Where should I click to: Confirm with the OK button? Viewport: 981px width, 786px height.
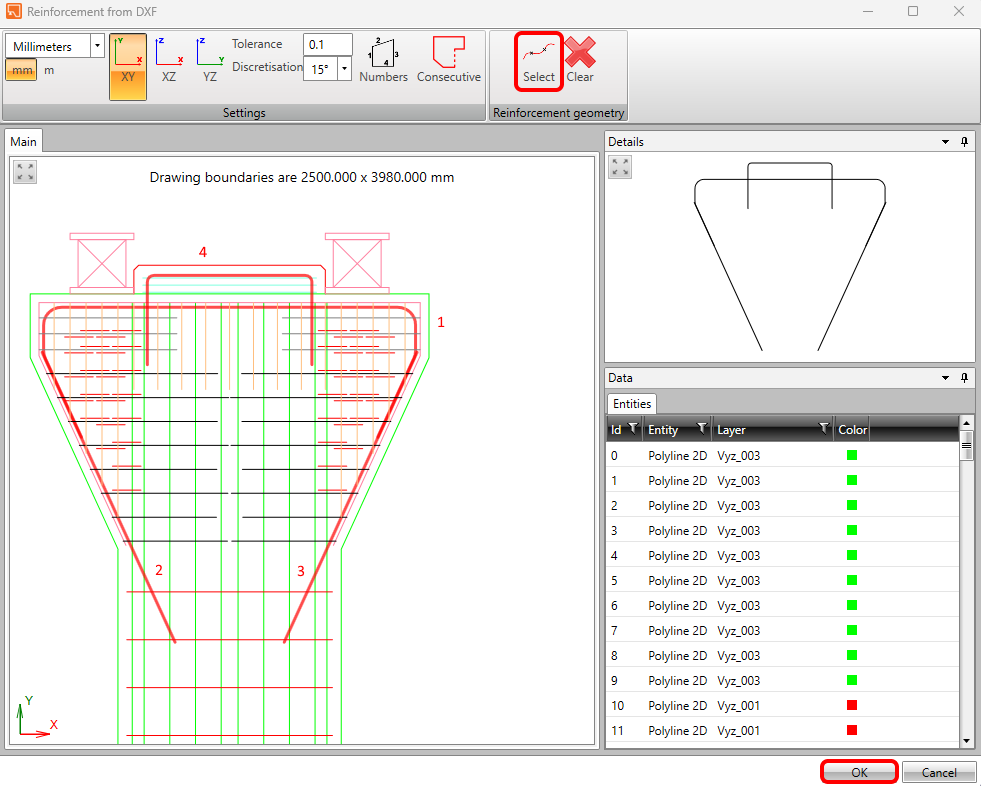[859, 772]
